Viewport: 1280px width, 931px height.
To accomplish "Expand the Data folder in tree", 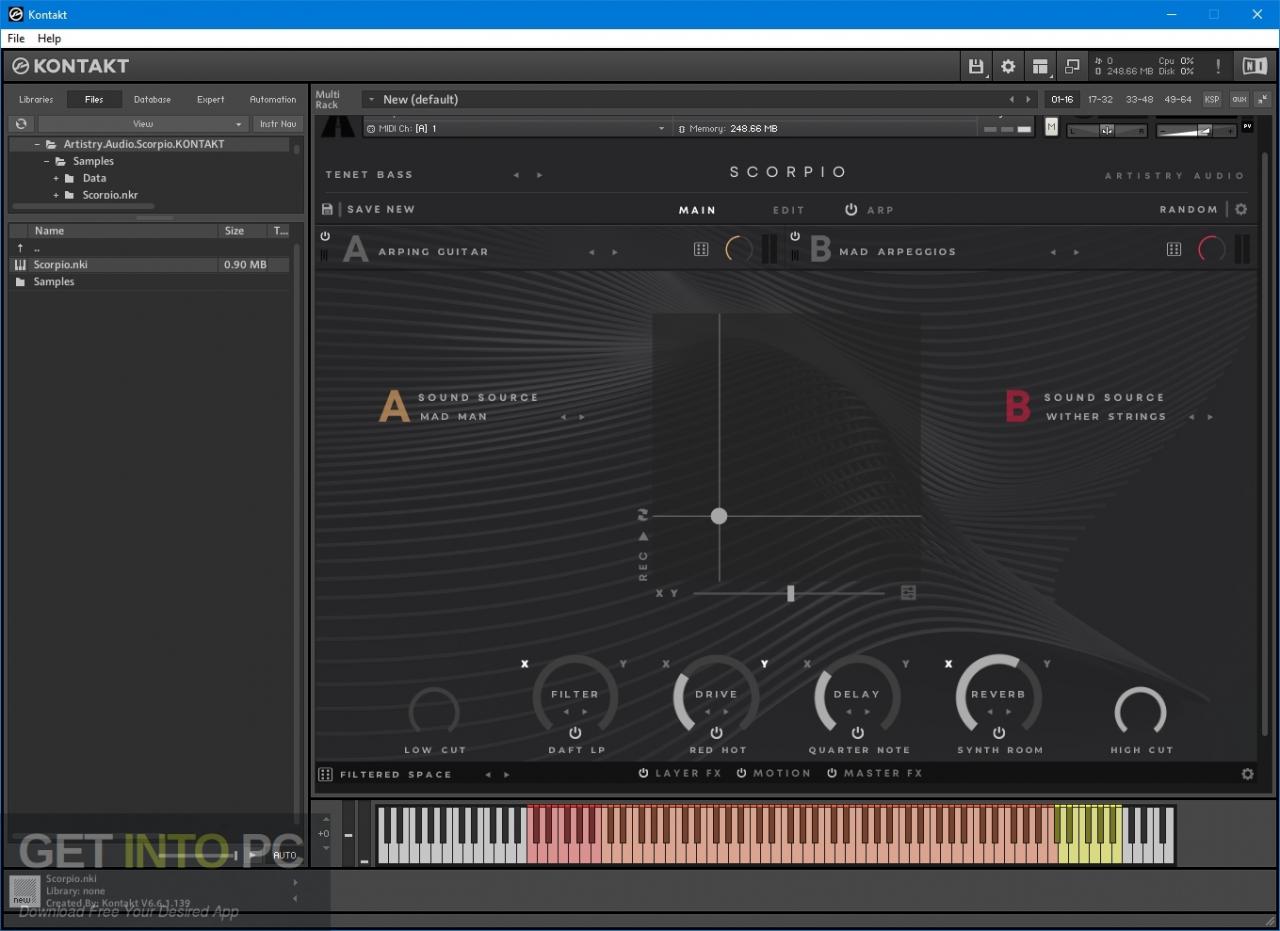I will coord(56,178).
